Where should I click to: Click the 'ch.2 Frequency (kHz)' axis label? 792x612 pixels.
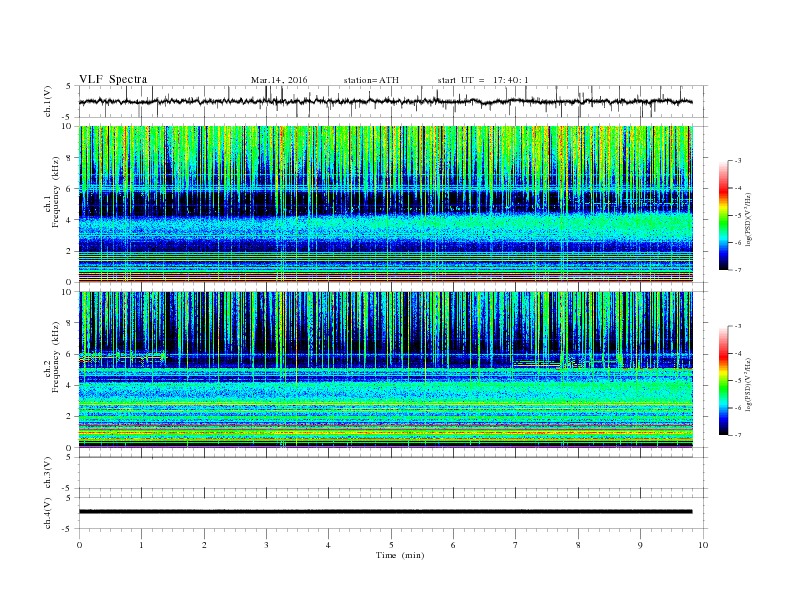(x=52, y=357)
